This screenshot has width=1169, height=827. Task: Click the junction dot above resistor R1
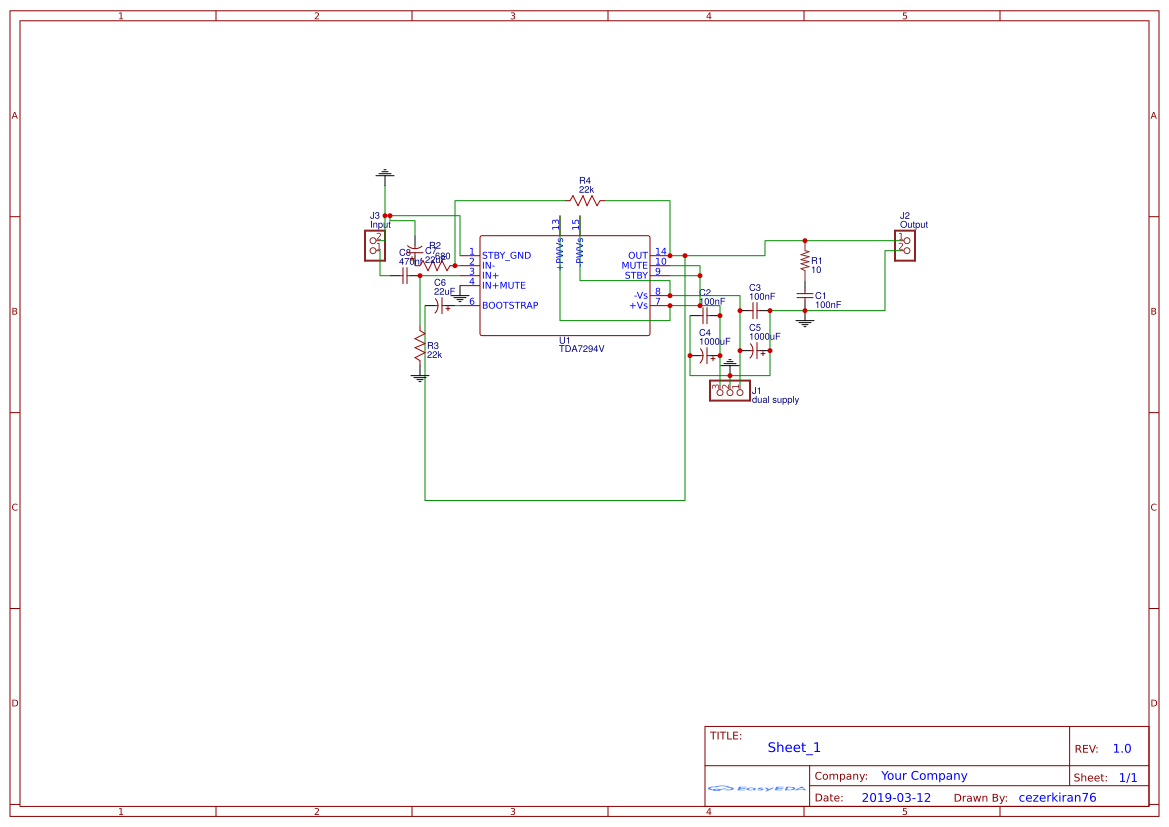pos(804,241)
